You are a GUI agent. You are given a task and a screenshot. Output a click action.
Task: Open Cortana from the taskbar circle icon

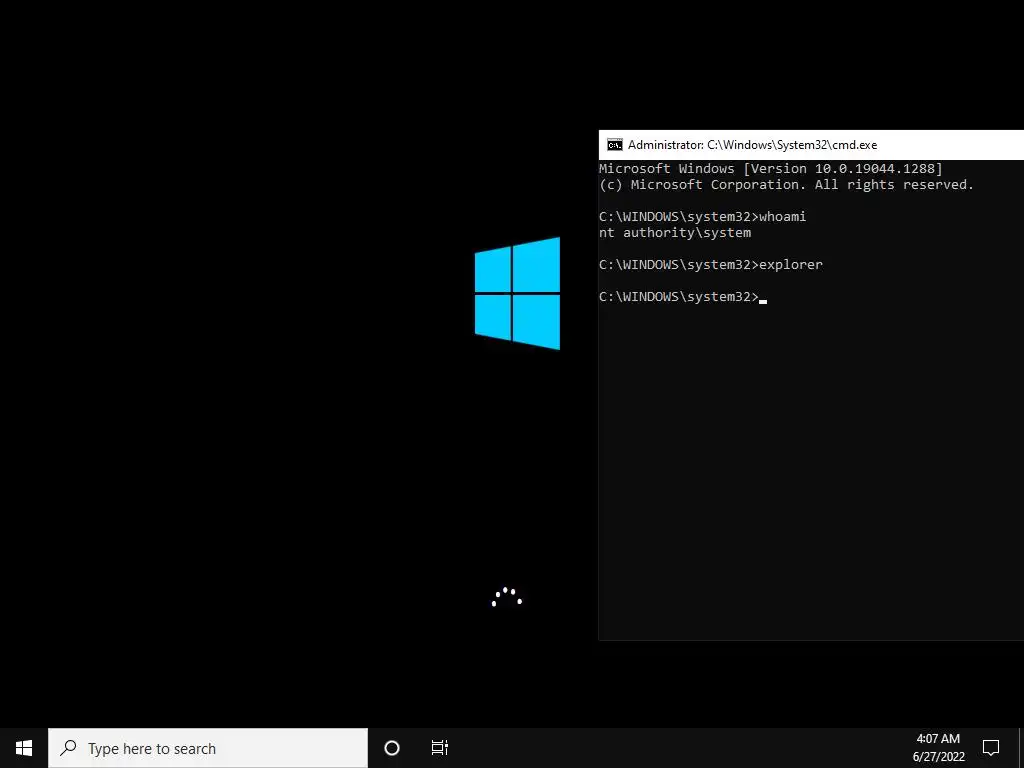coord(392,748)
